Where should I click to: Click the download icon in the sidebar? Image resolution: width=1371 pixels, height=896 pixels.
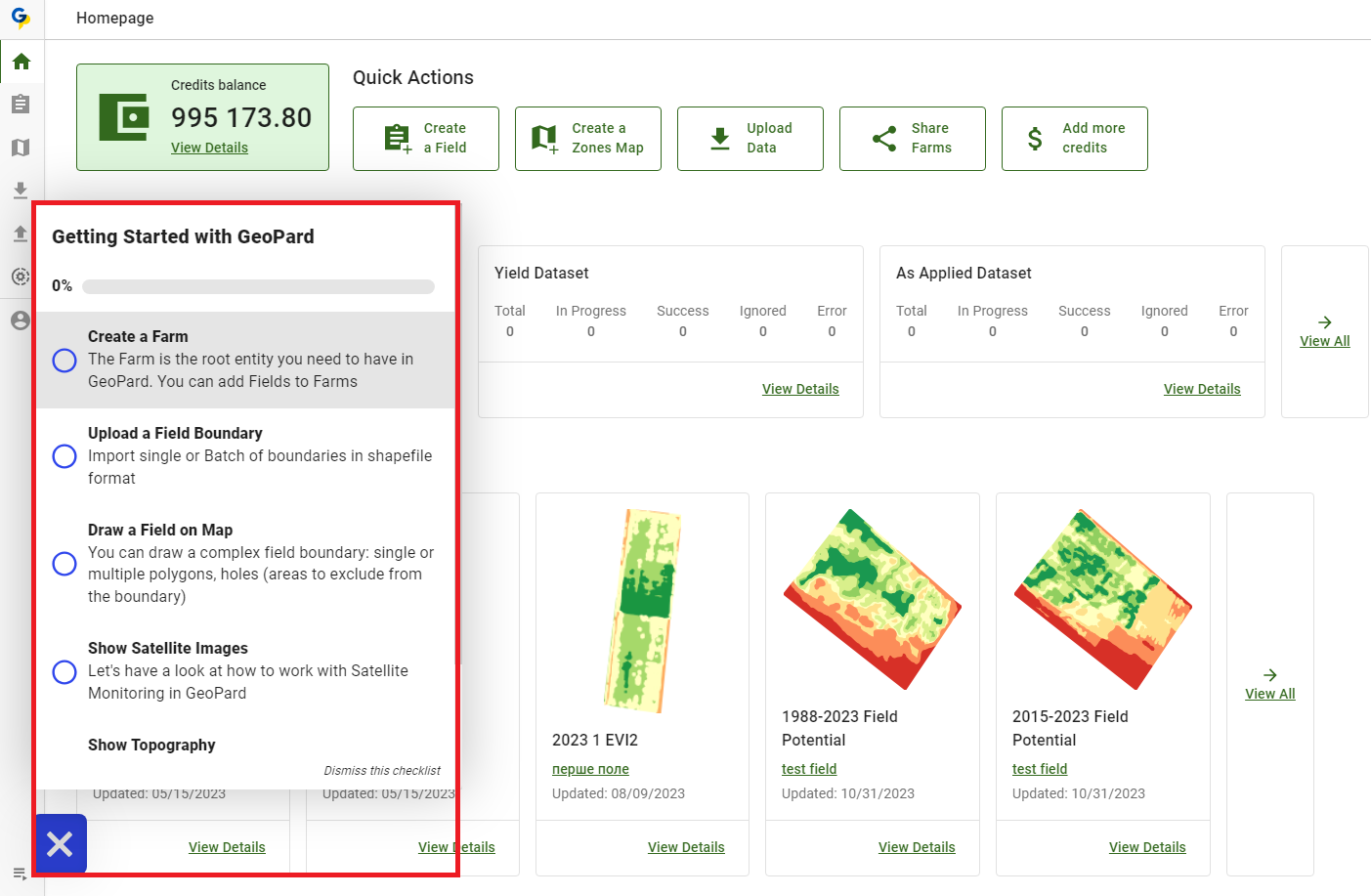[21, 191]
